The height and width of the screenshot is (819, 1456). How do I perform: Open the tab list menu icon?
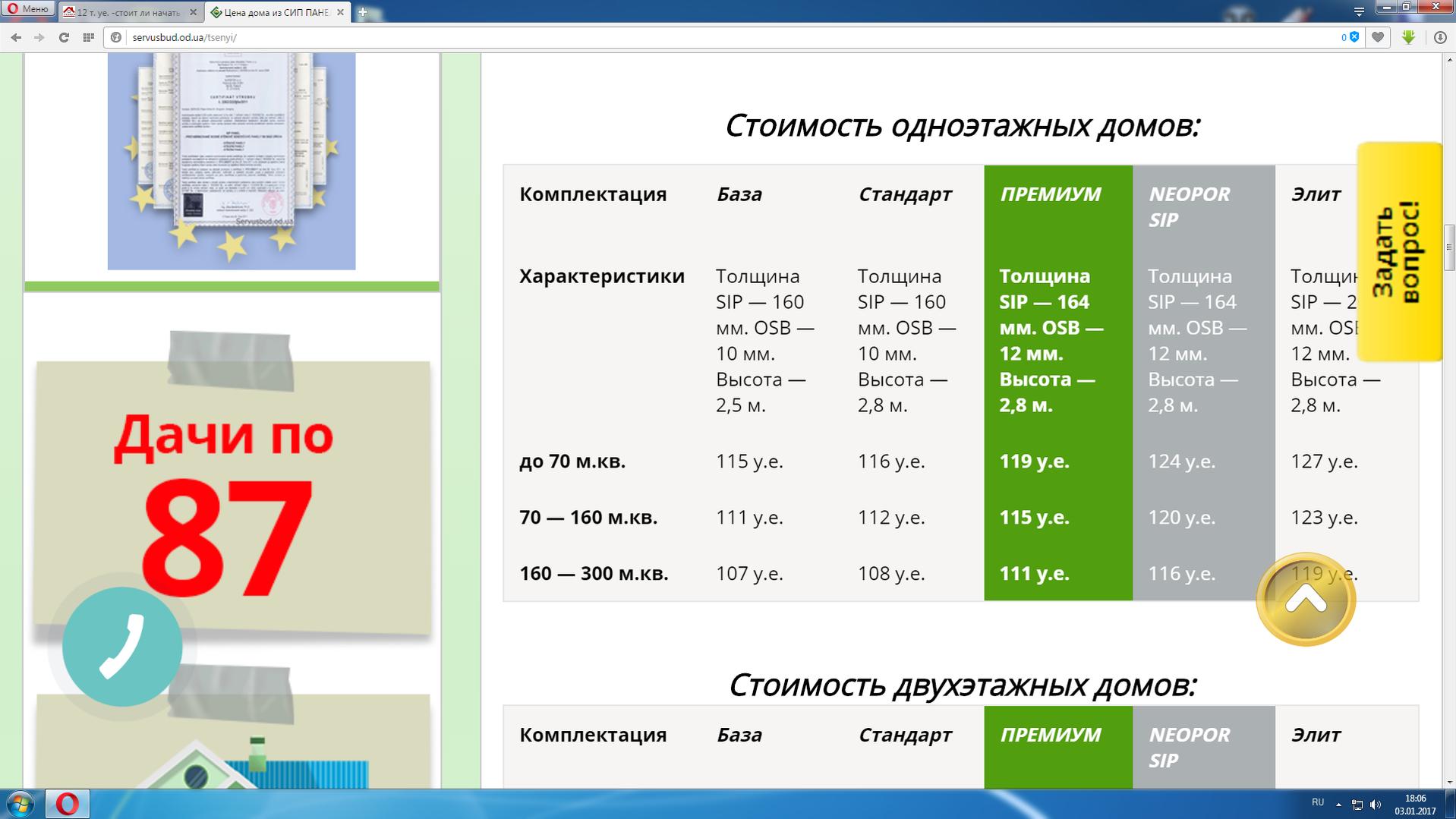pos(1359,11)
